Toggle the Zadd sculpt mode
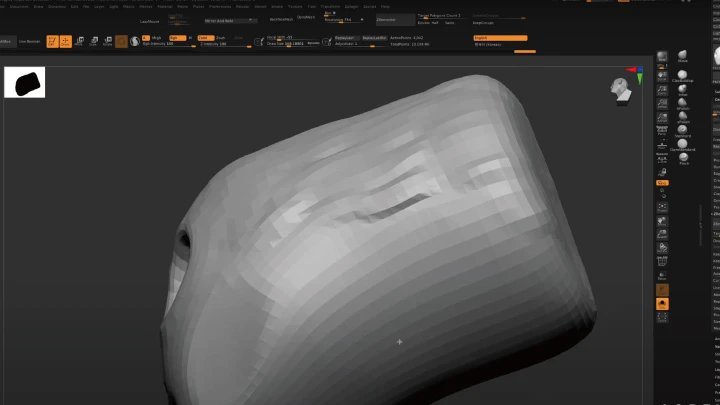720x405 pixels. click(206, 38)
